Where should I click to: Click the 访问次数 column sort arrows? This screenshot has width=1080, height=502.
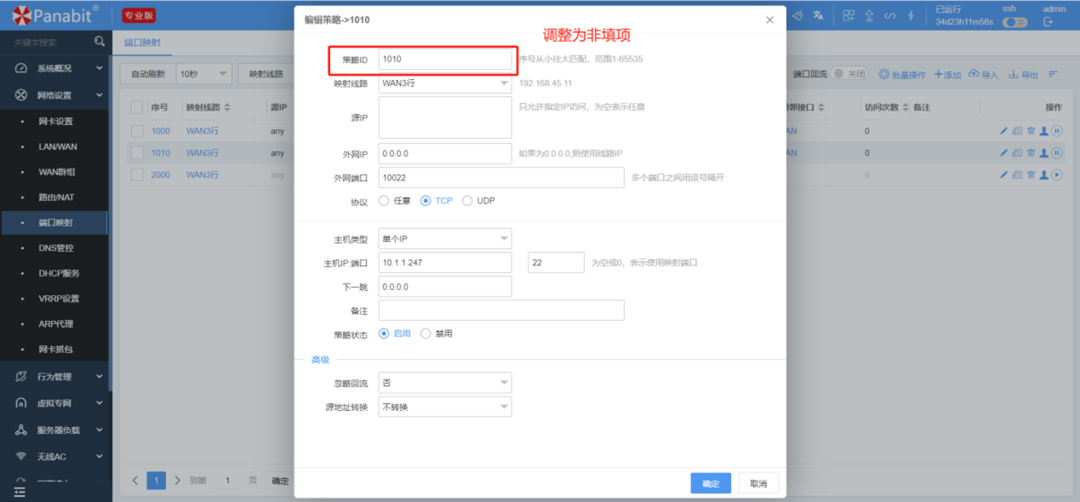click(x=906, y=108)
